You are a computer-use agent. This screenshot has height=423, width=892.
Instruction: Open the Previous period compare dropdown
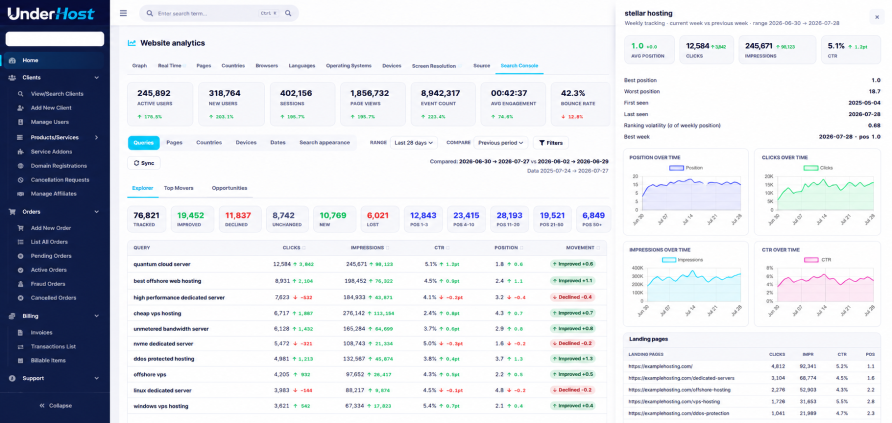pos(501,143)
